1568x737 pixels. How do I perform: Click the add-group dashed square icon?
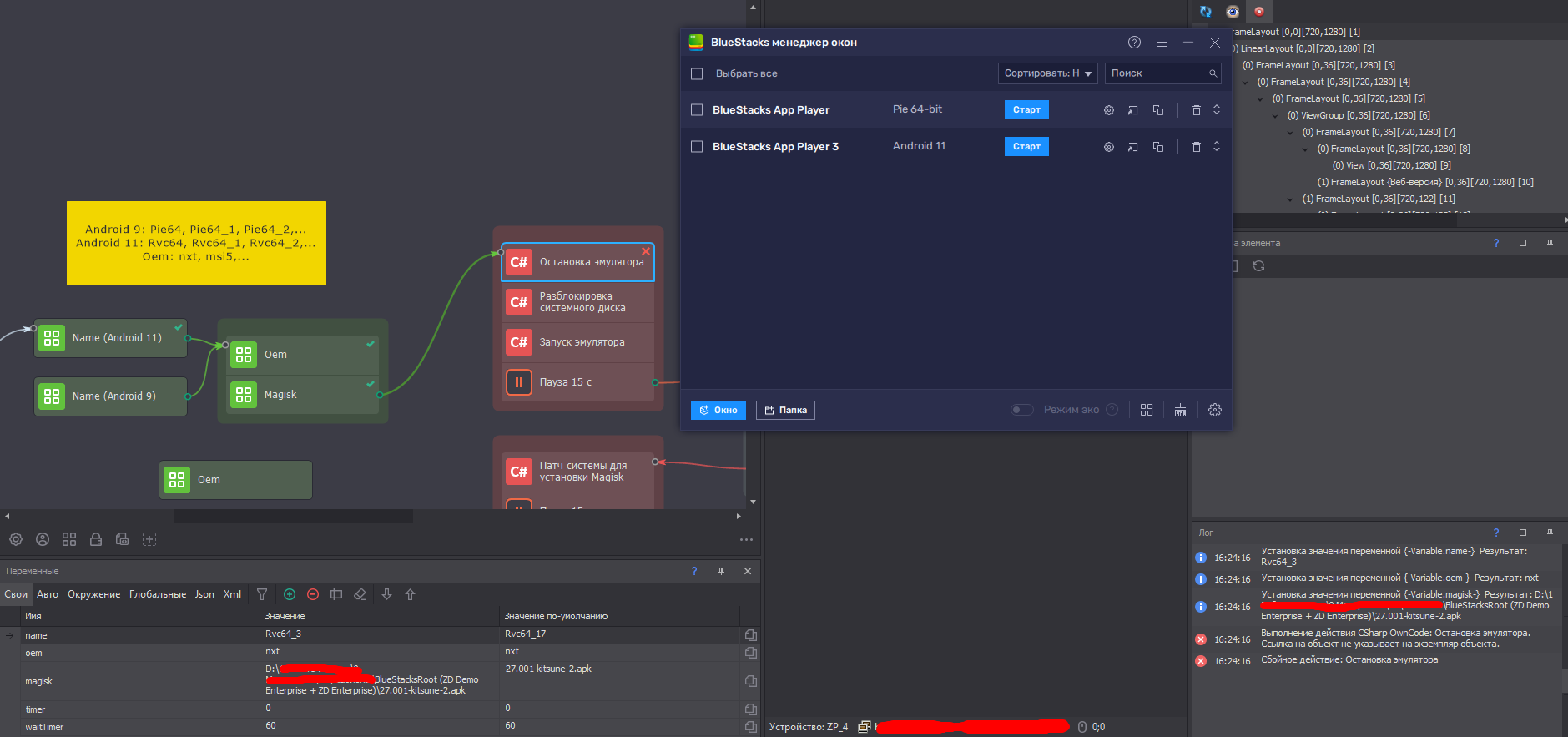click(x=149, y=539)
